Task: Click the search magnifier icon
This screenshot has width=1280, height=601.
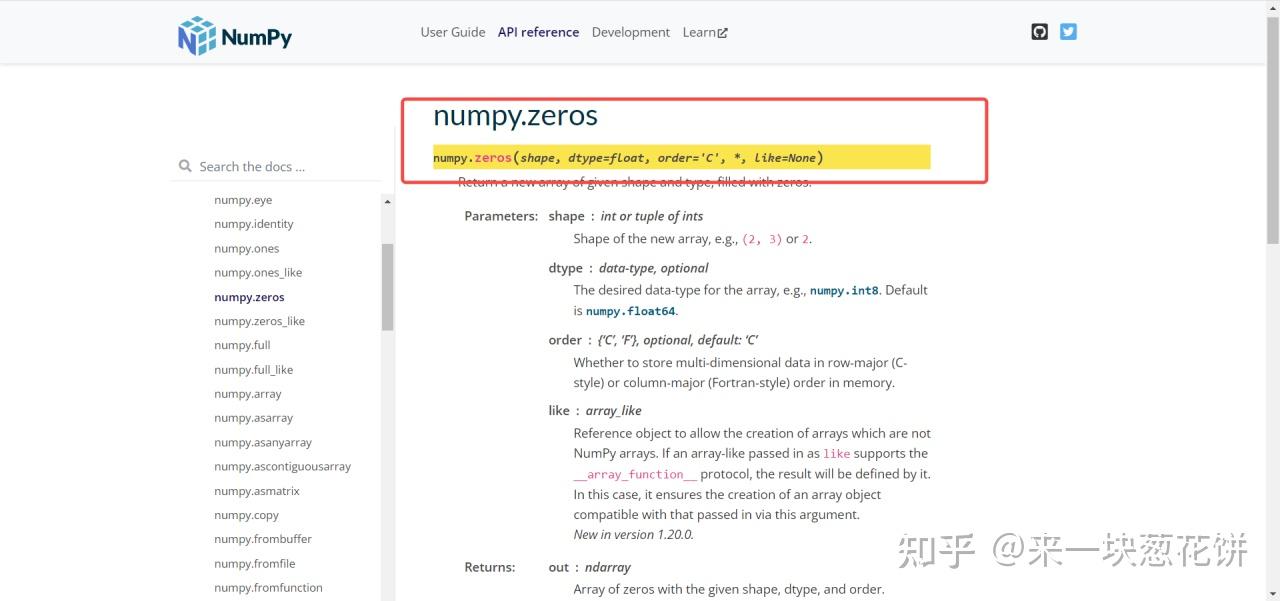Action: point(186,165)
